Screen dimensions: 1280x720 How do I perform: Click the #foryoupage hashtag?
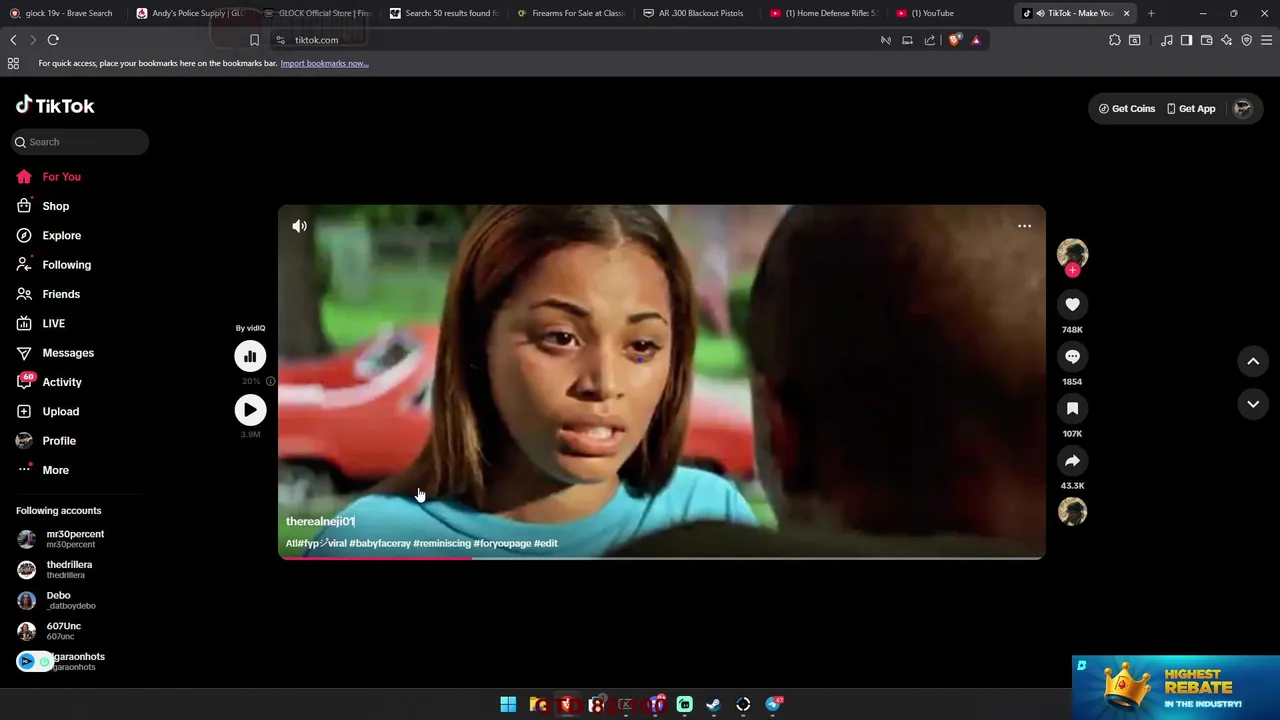[x=502, y=543]
